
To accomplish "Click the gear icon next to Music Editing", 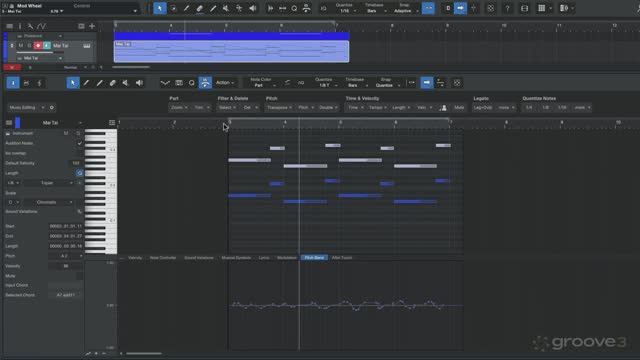I will coord(51,107).
